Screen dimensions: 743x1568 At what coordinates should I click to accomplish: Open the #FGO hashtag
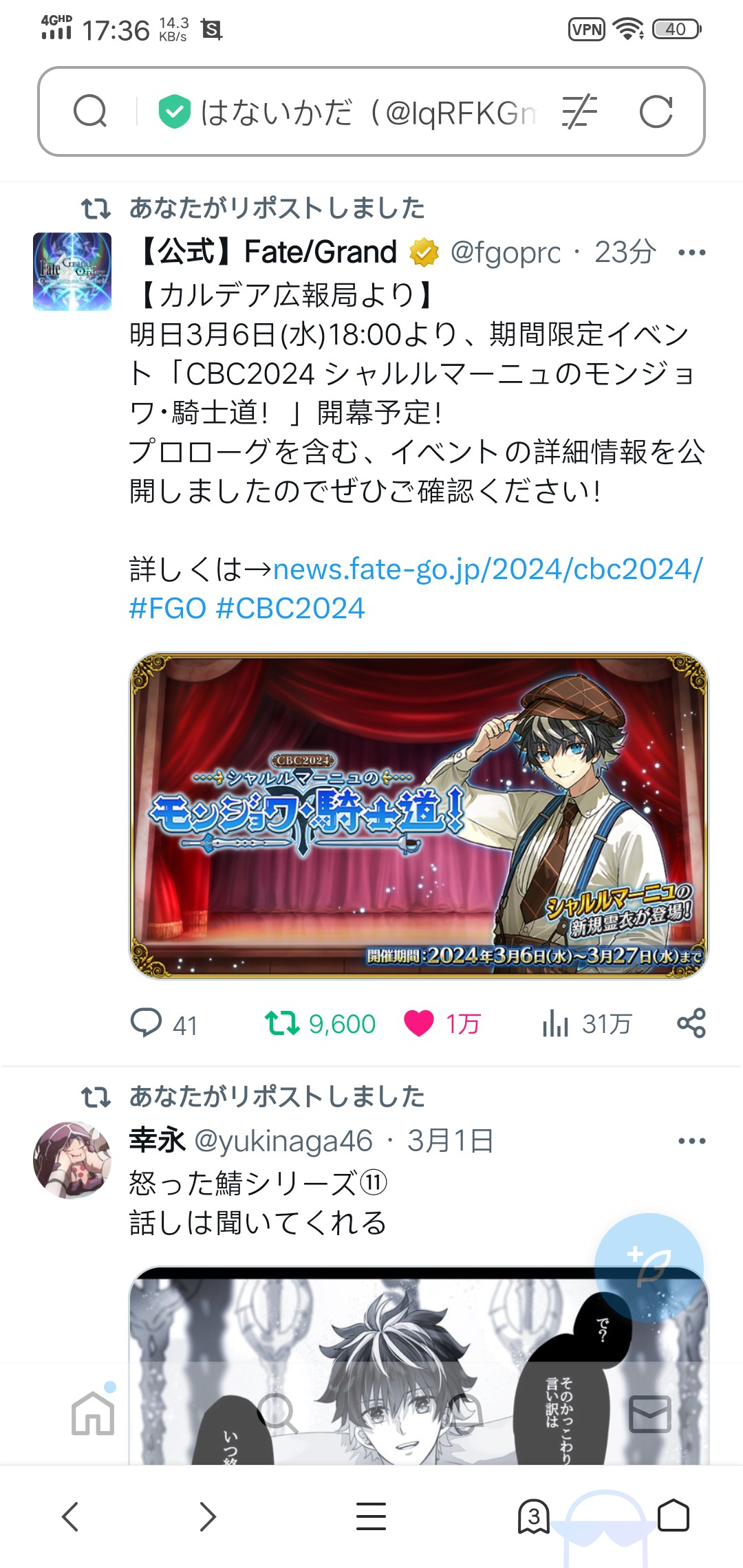[168, 609]
